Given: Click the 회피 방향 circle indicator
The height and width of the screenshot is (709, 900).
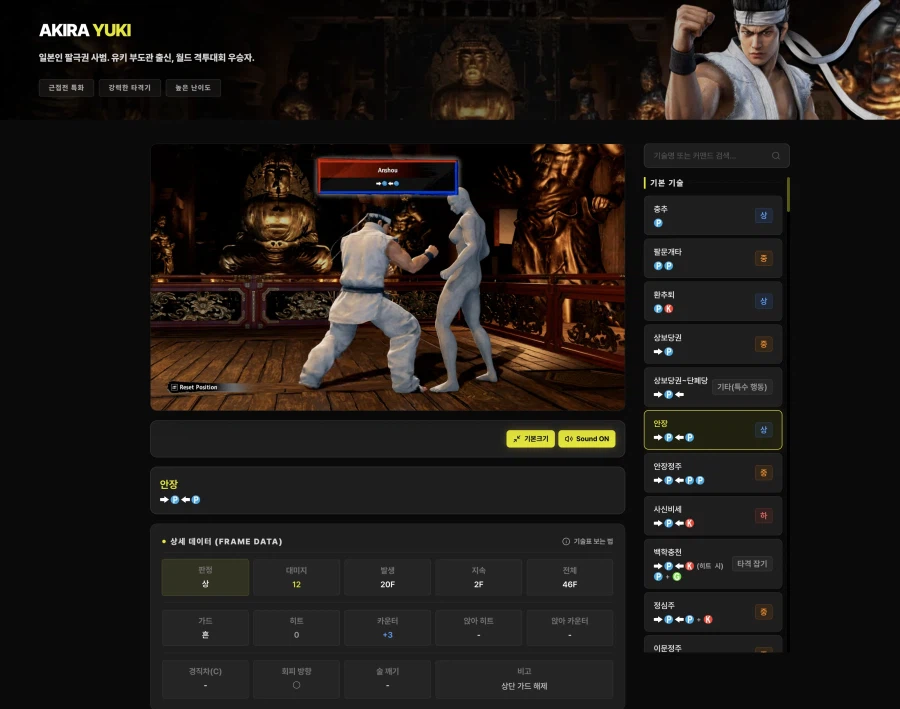Looking at the screenshot, I should tap(296, 686).
